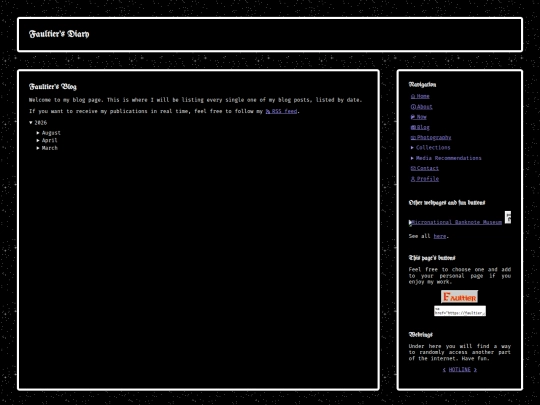
Task: Open the Contact page link
Action: (x=425, y=168)
